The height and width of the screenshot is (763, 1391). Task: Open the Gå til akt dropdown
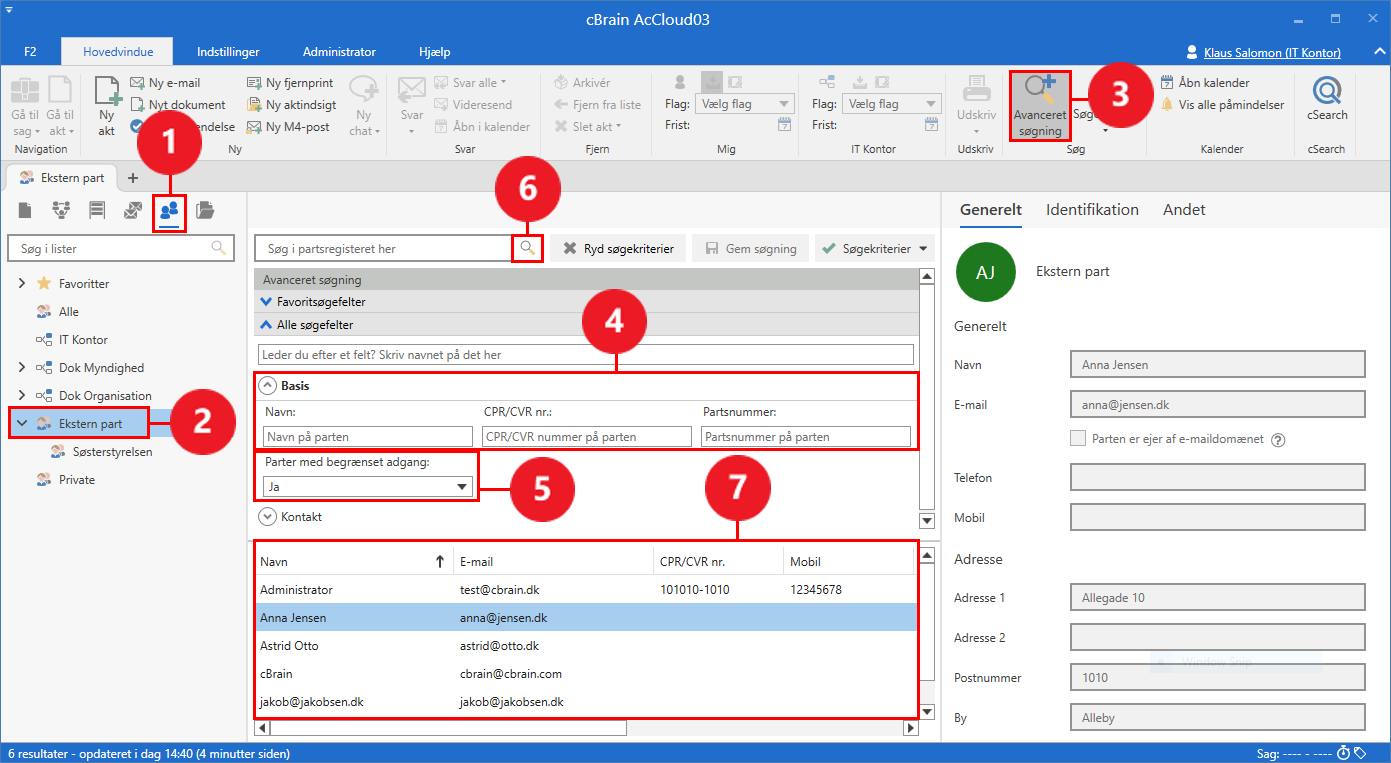60,131
